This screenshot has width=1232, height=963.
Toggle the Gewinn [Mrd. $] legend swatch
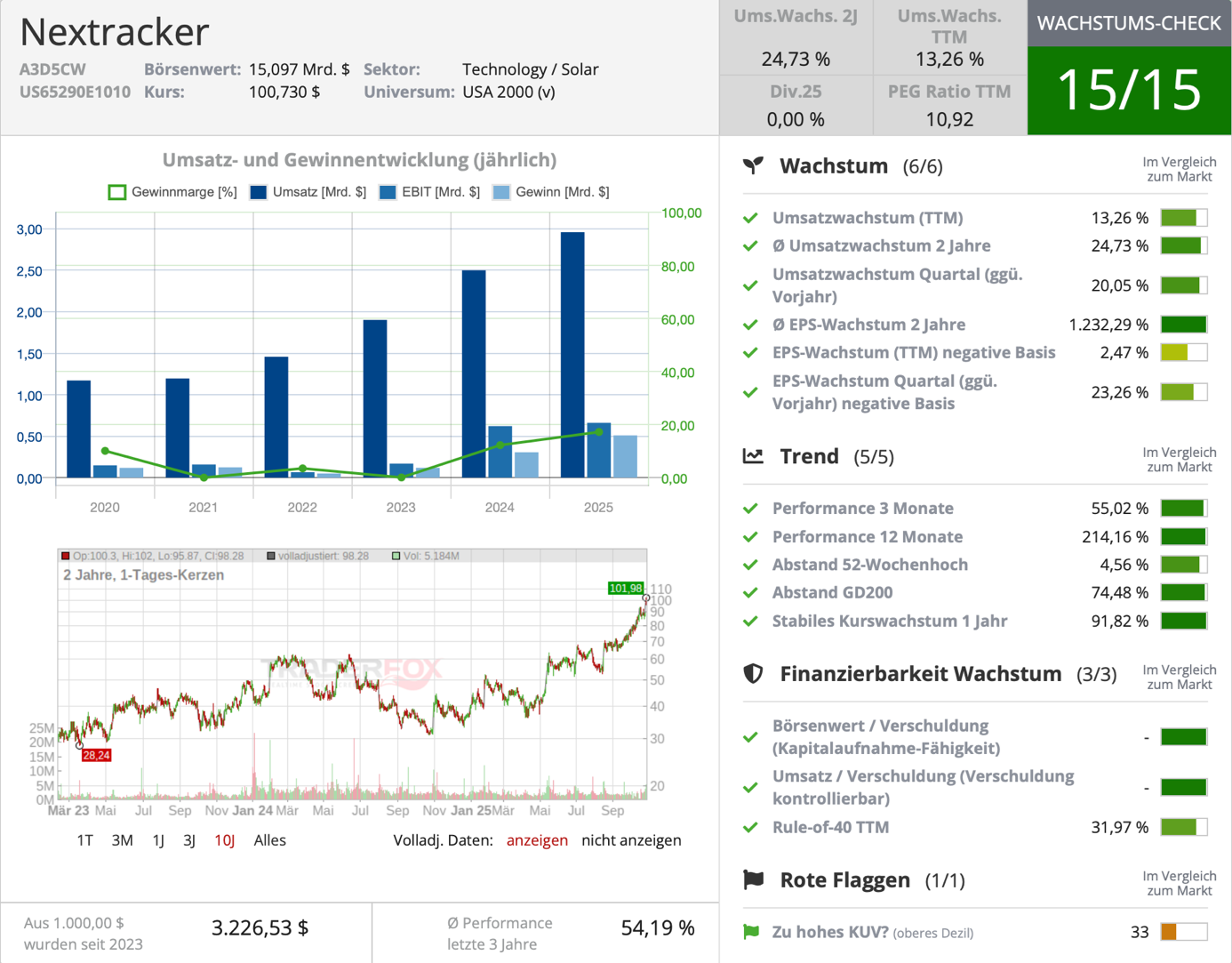pos(551,192)
